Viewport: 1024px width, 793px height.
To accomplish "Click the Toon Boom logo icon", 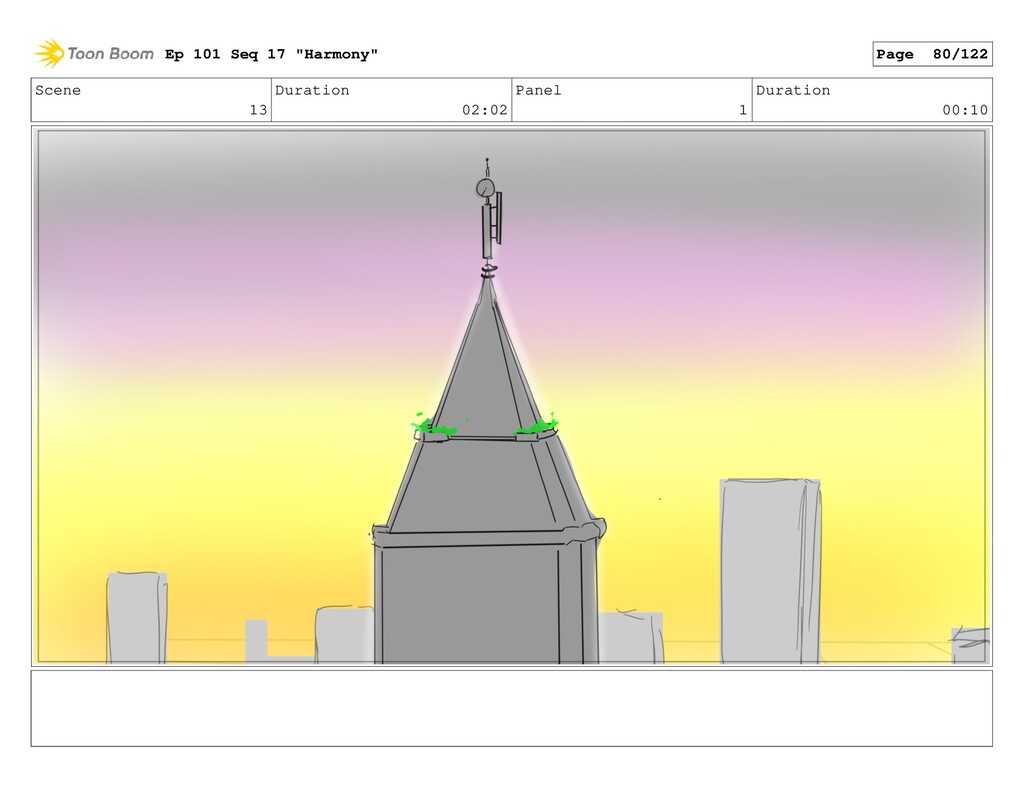I will point(49,53).
